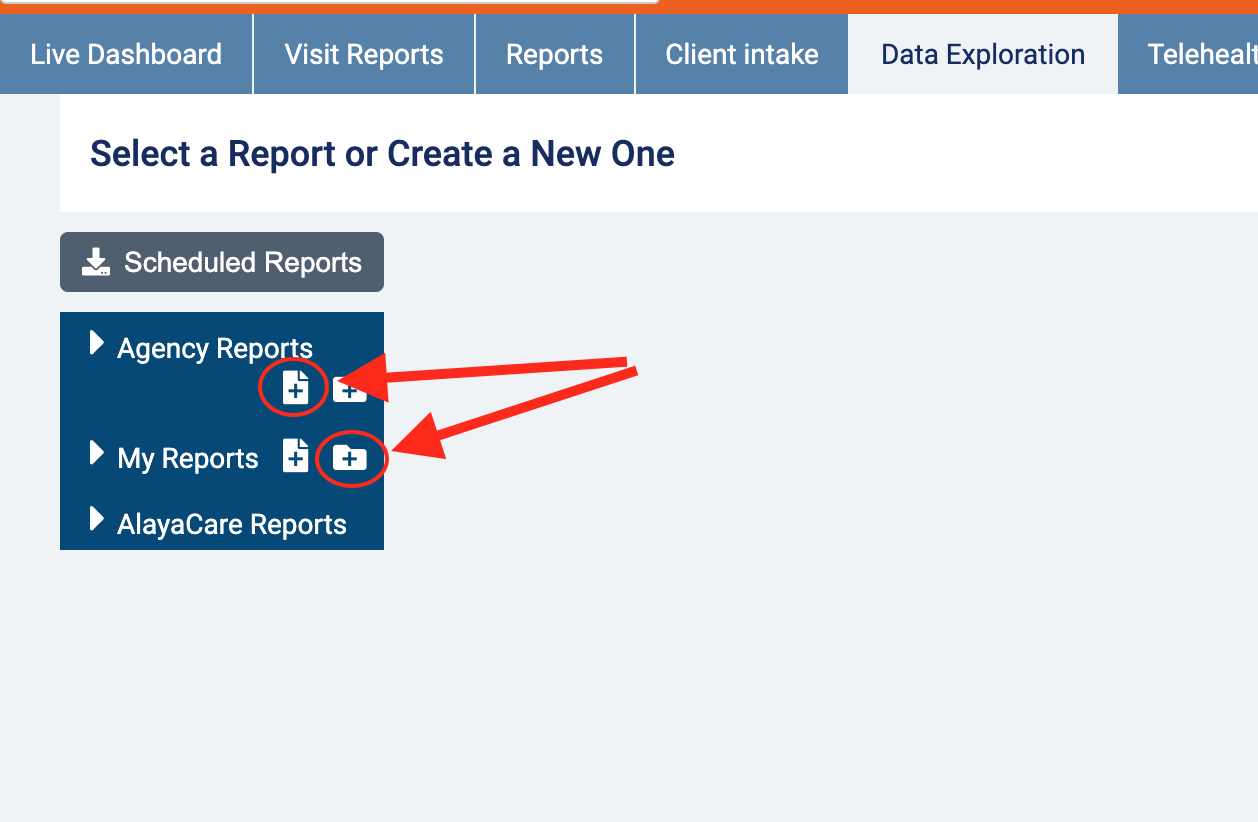Select the AlayaCare Reports folder label
The image size is (1258, 822).
(x=232, y=525)
